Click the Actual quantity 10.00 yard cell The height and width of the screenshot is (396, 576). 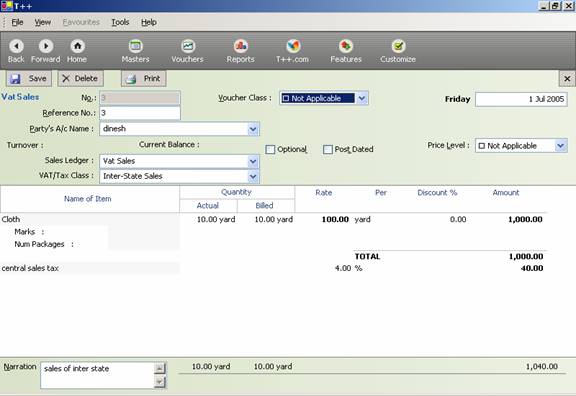tap(216, 219)
